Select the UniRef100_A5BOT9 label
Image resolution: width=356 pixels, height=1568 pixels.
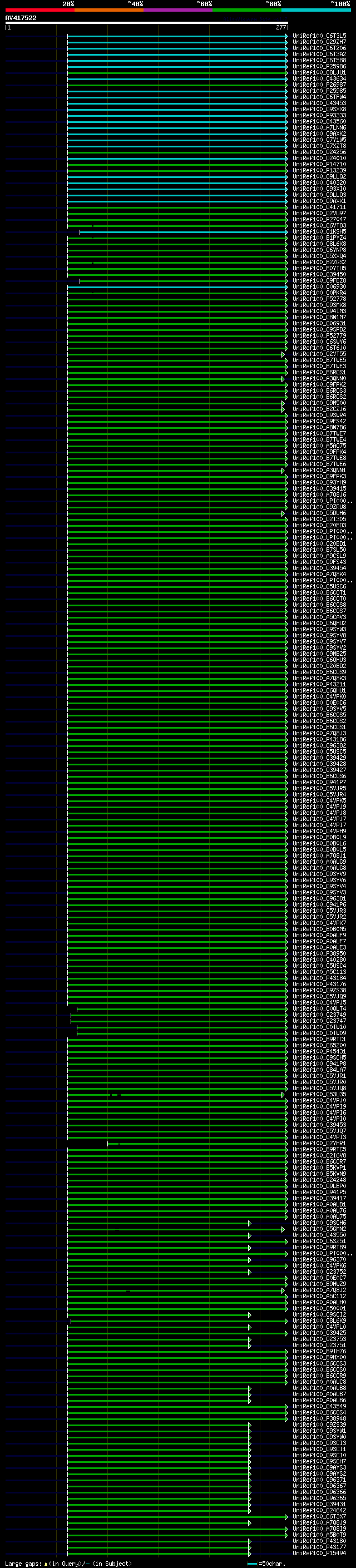[x=319, y=1535]
